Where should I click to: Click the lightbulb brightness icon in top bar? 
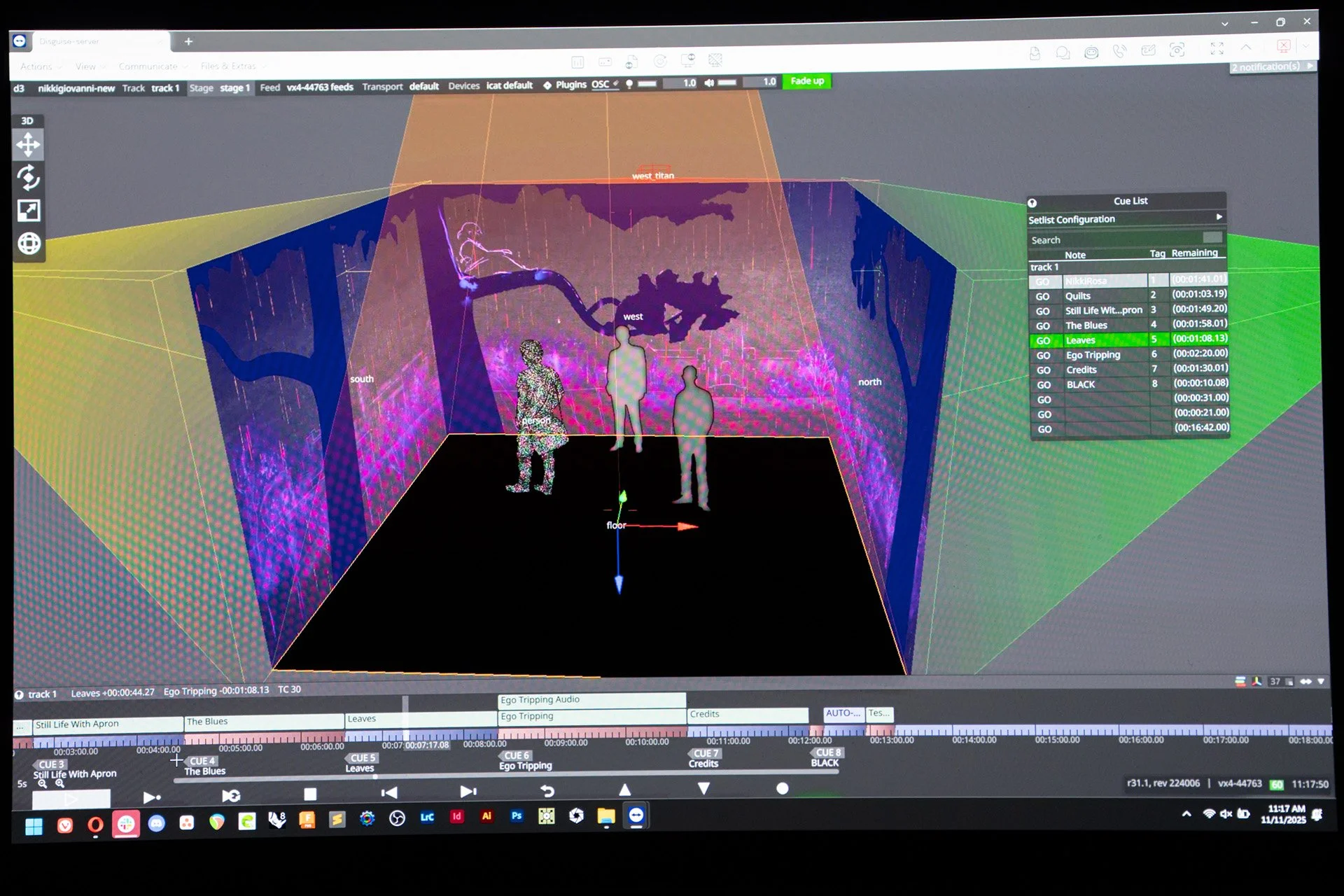(629, 84)
